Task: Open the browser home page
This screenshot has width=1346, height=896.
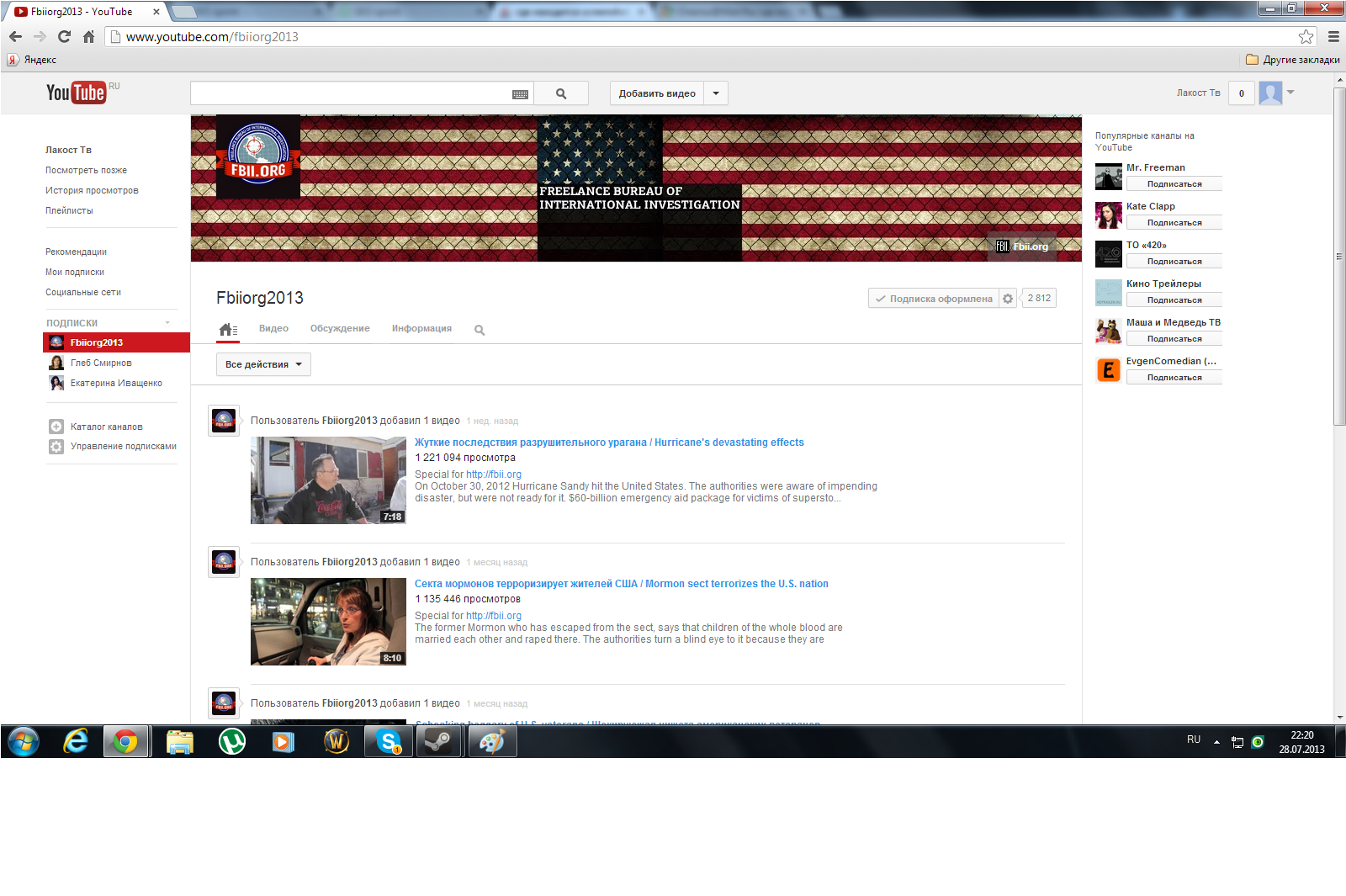Action: [88, 36]
